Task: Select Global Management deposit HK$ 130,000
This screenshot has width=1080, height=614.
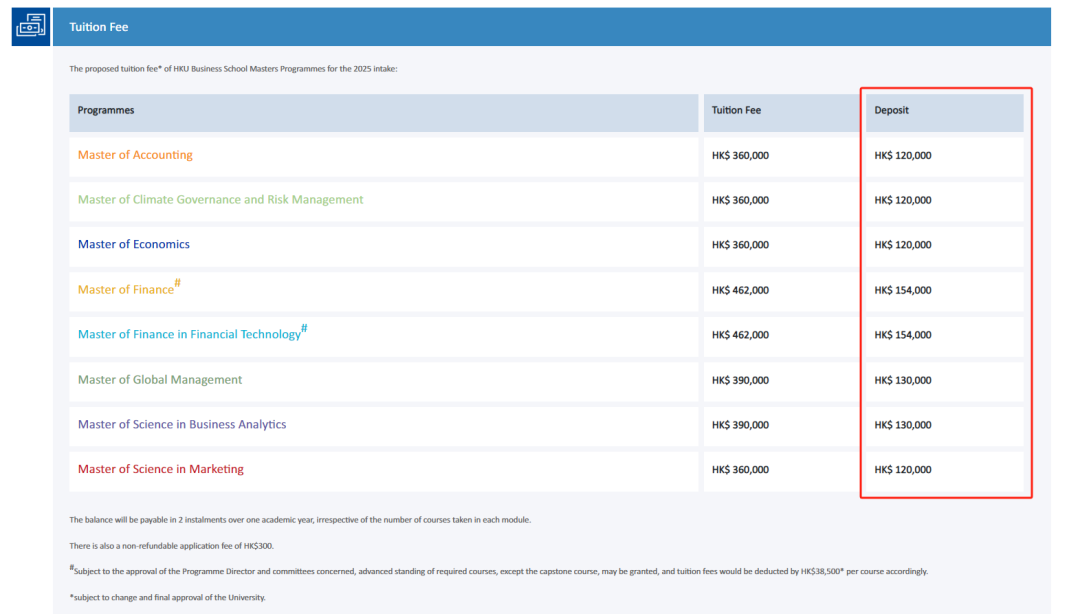Action: 903,380
